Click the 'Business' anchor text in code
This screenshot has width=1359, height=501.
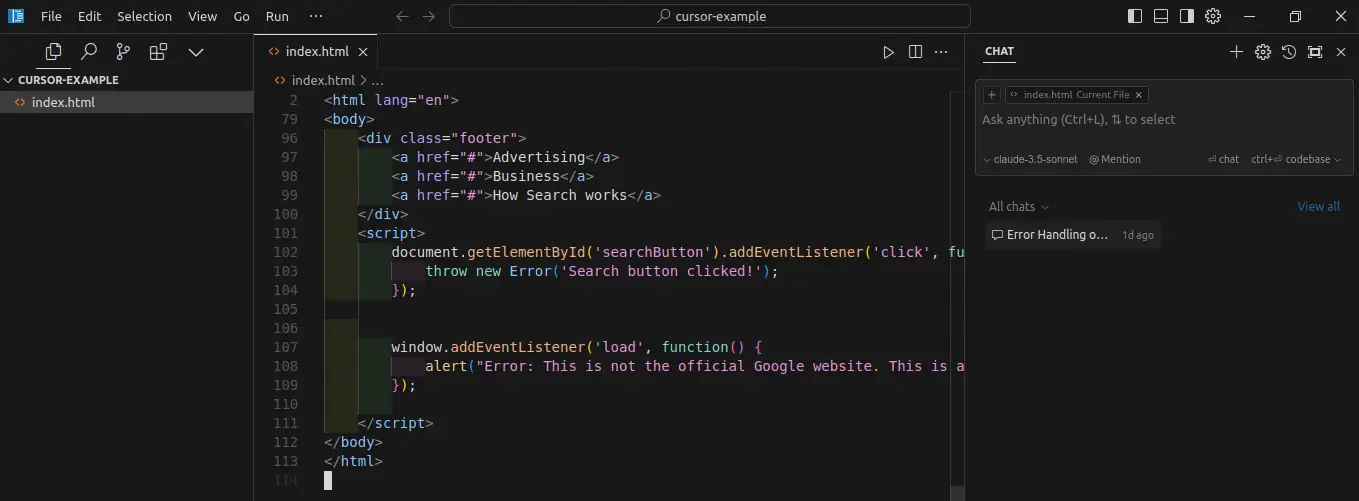(526, 176)
